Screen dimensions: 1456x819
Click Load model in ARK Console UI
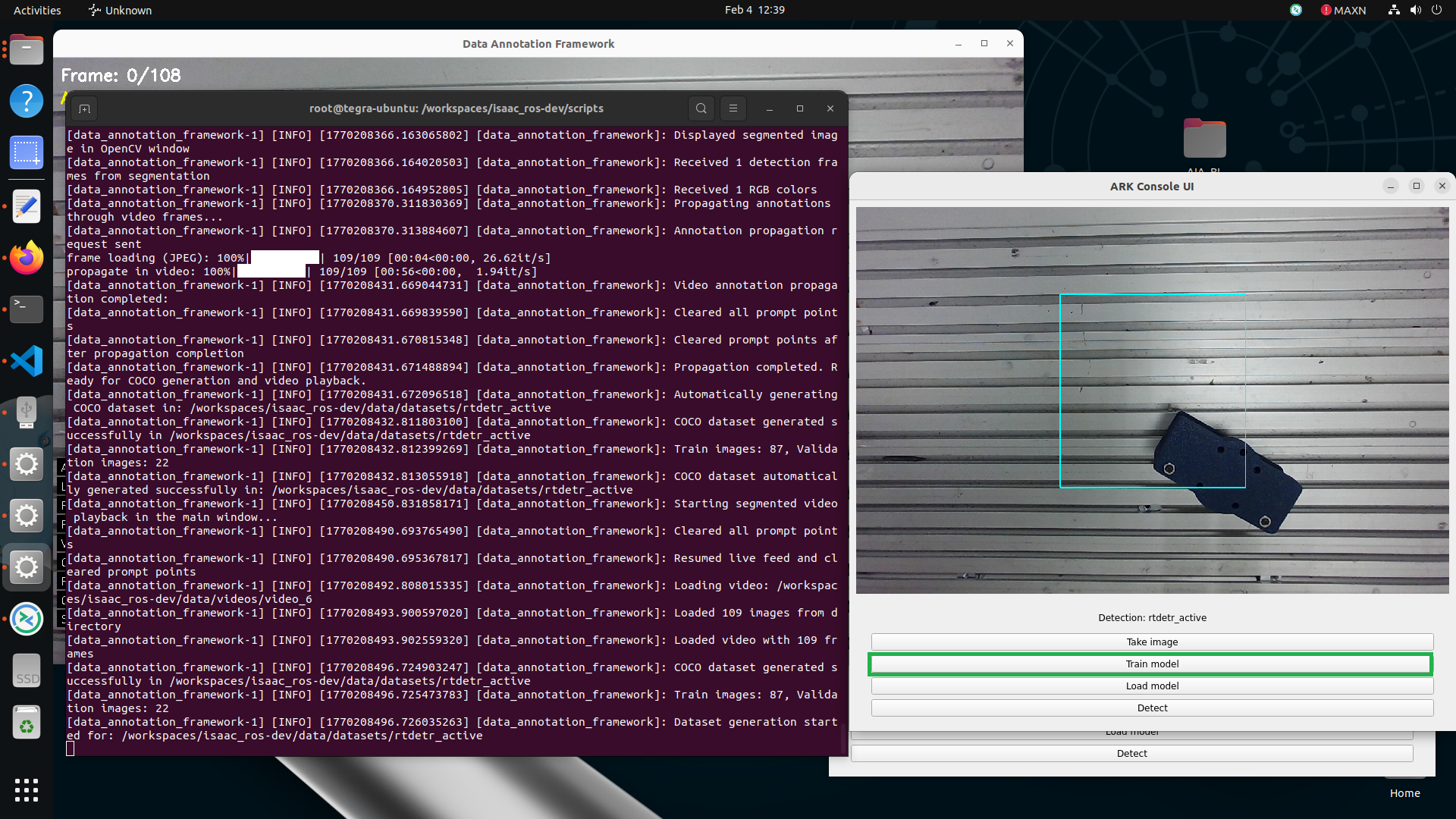1152,686
